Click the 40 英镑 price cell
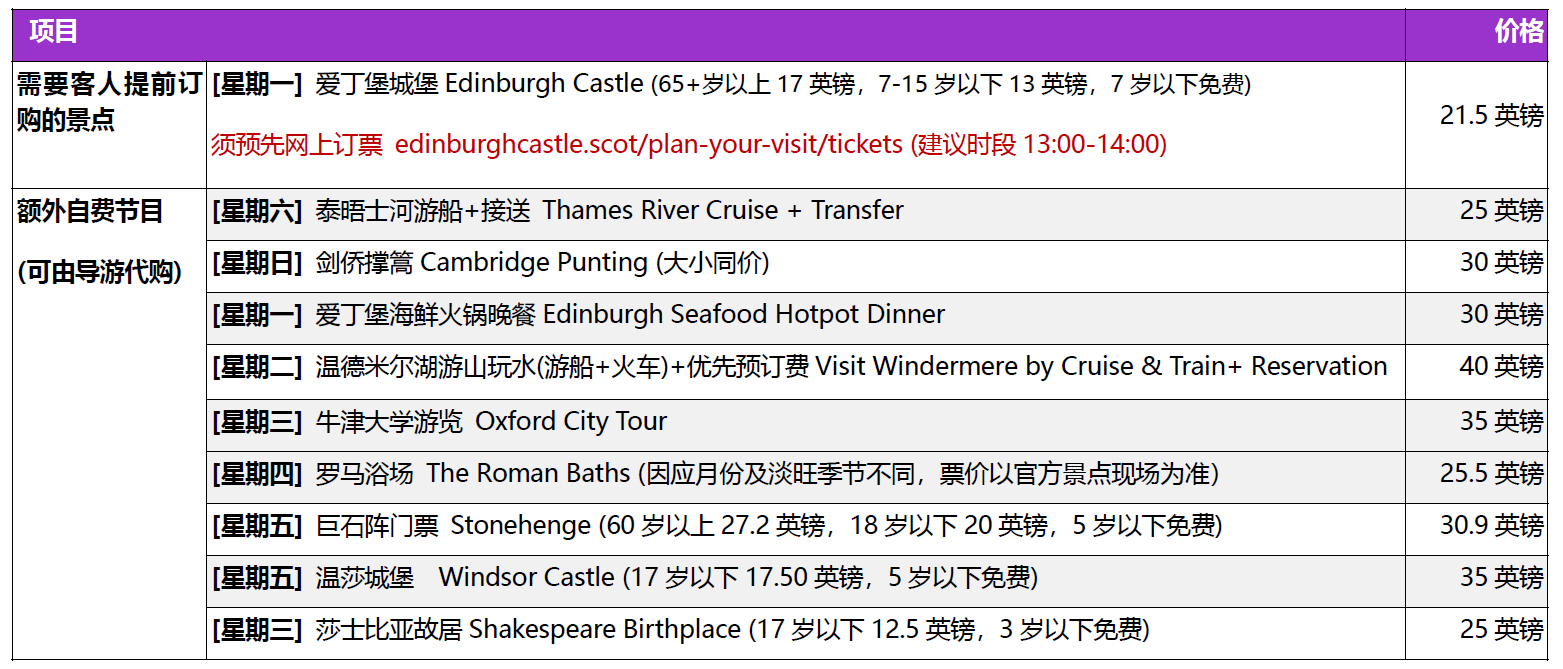This screenshot has height=669, width=1563. [1500, 367]
